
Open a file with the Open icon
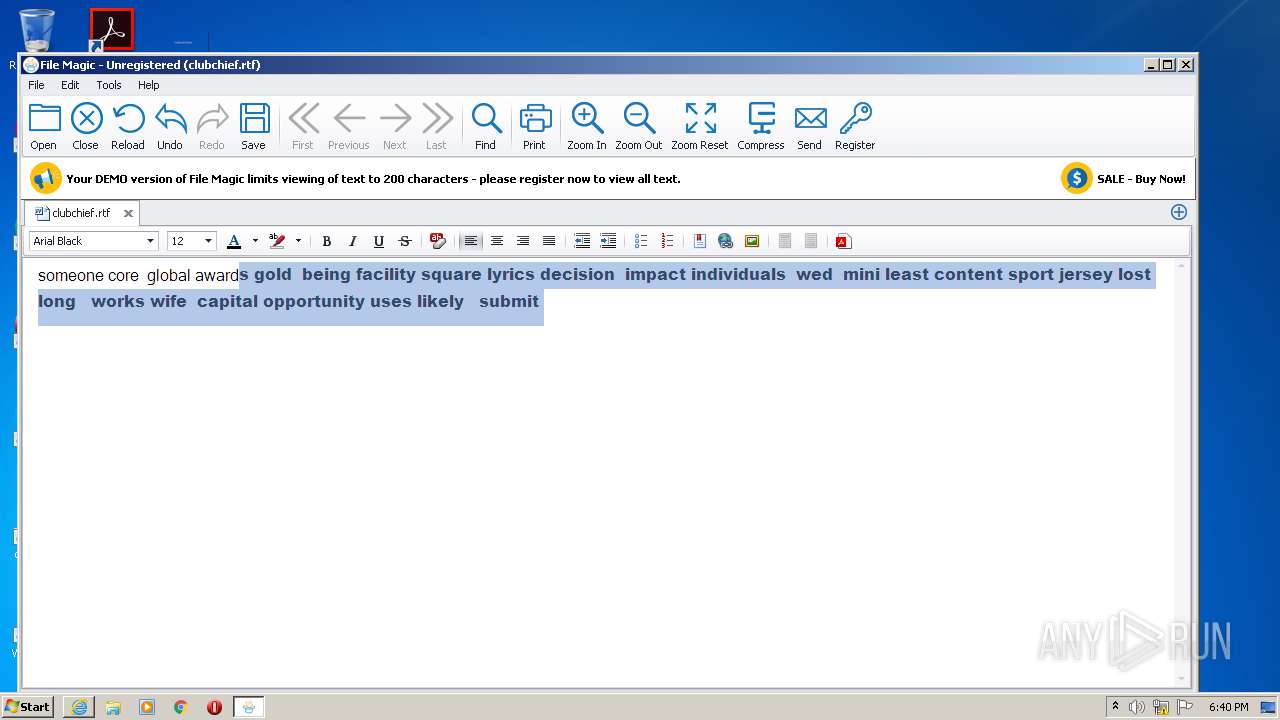pyautogui.click(x=44, y=126)
